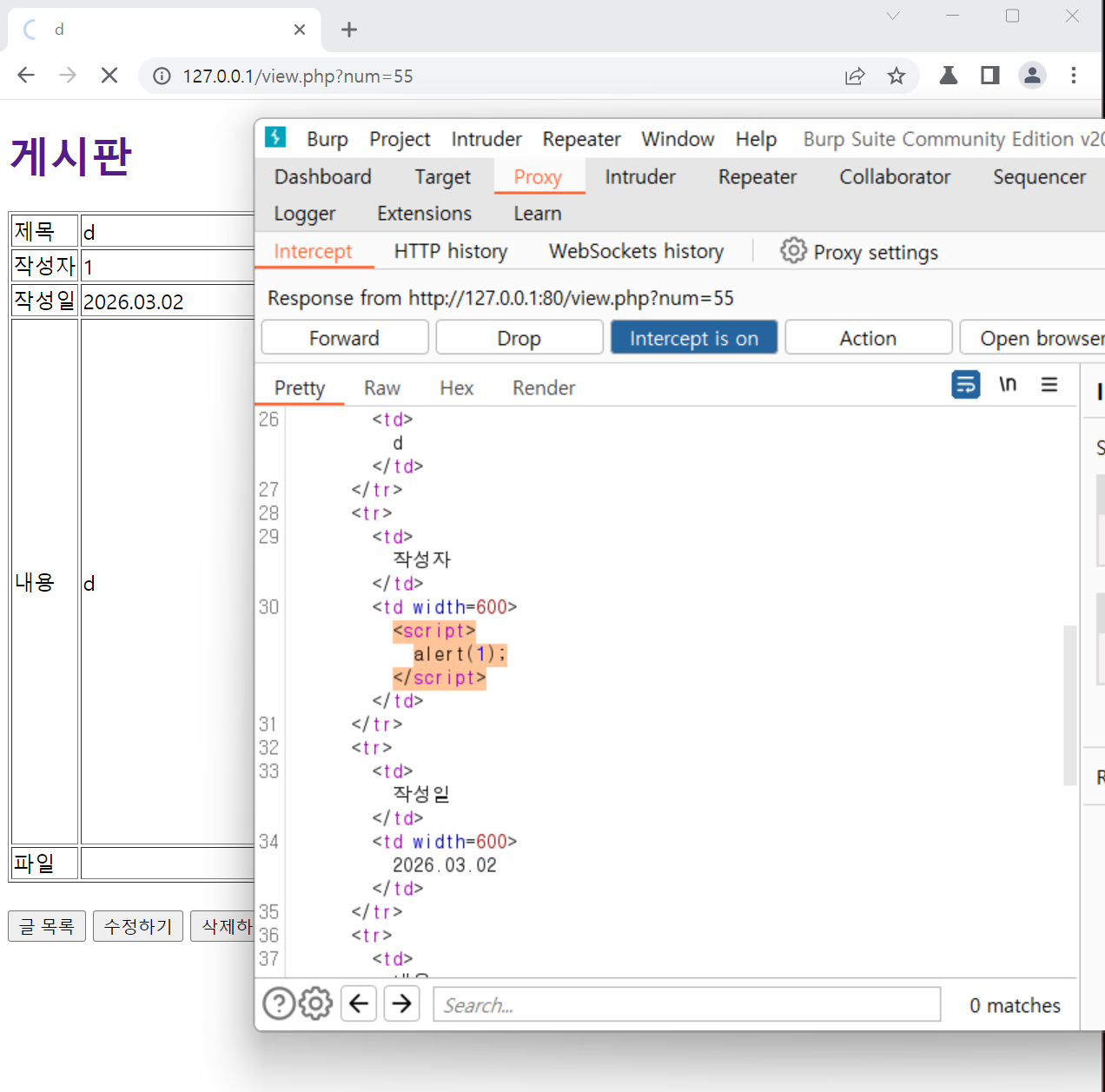Click the Forward button
The width and height of the screenshot is (1105, 1092).
coord(345,337)
